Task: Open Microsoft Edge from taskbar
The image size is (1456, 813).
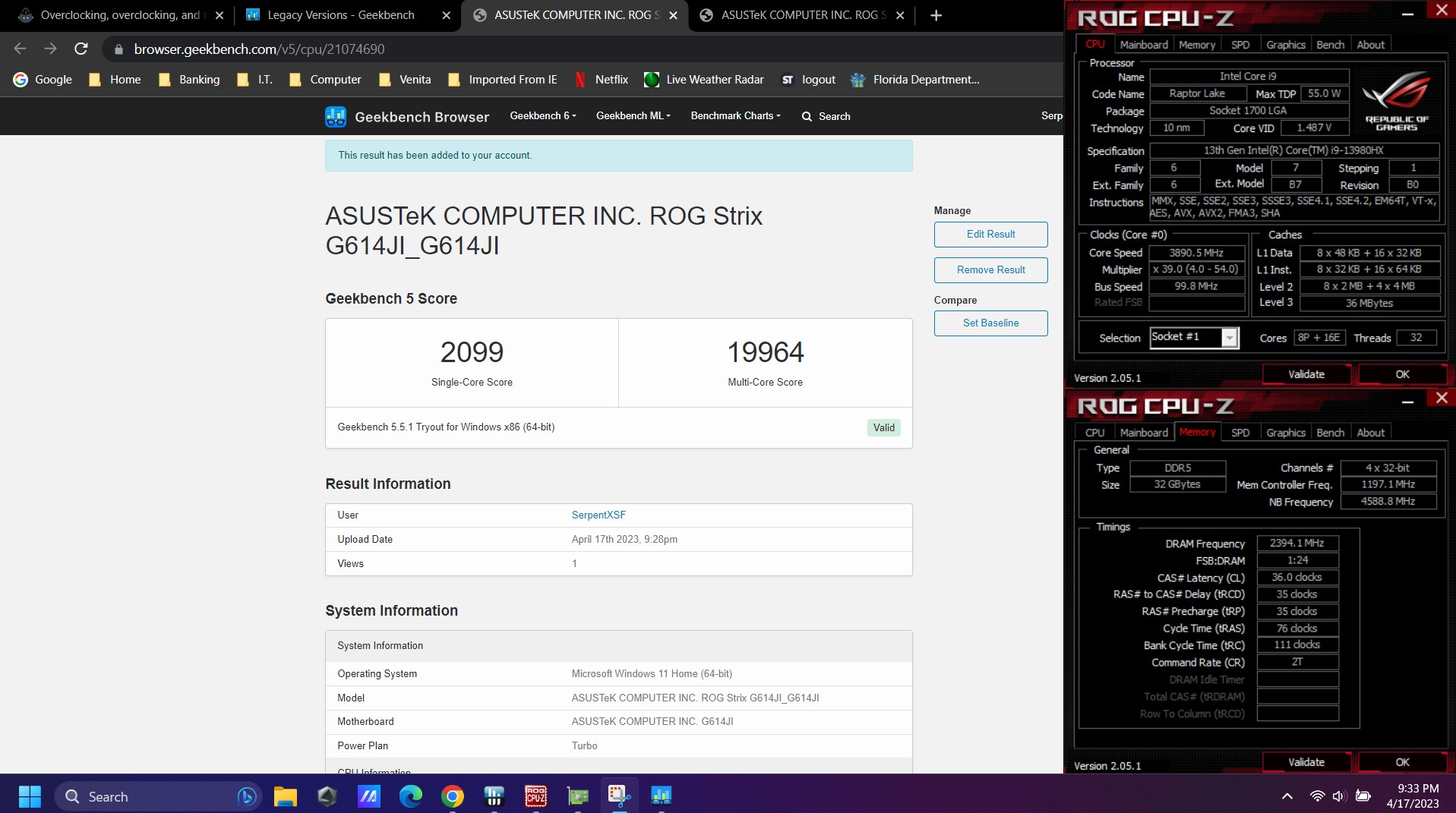Action: point(410,796)
